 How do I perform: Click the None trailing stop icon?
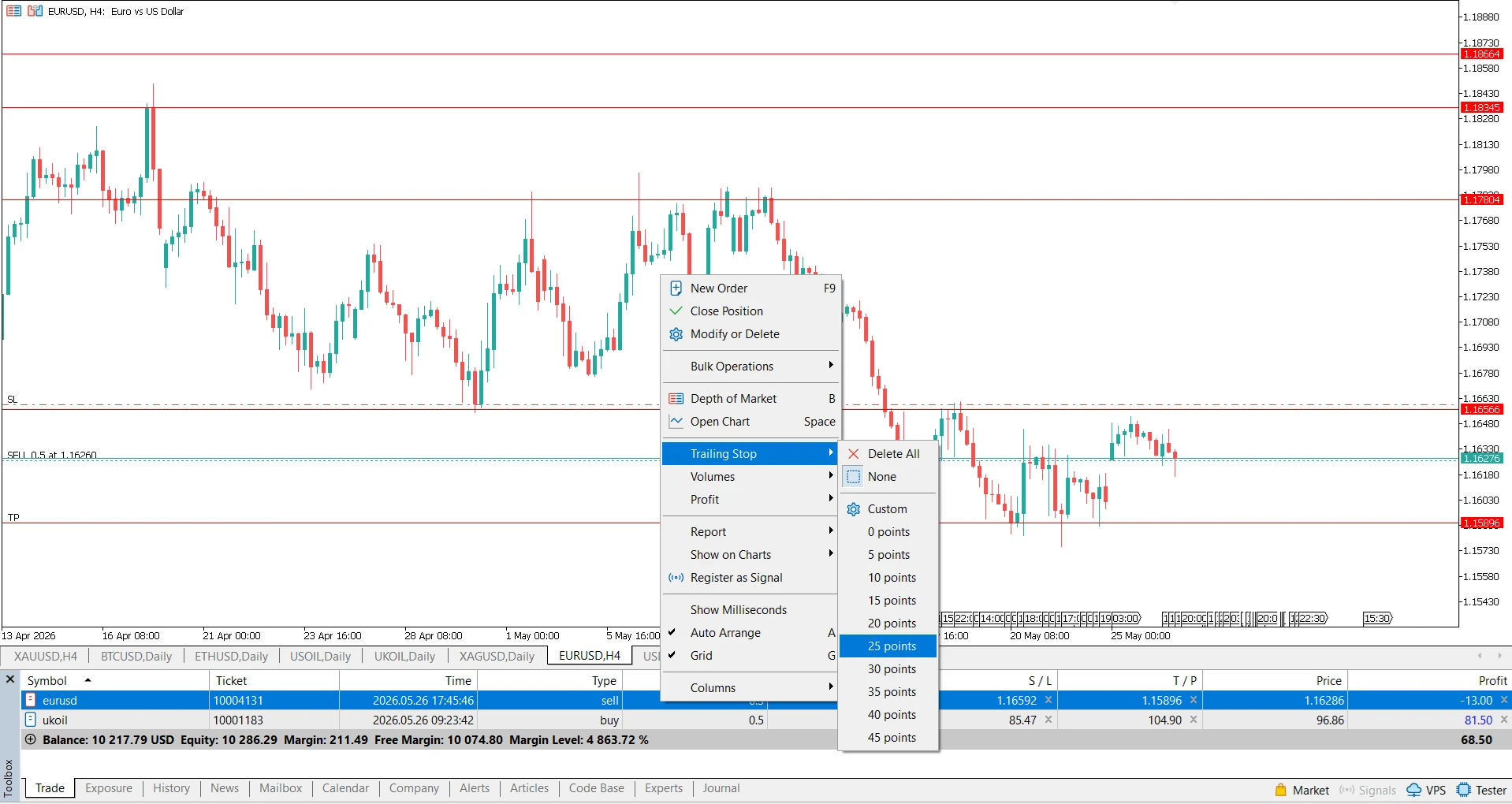[x=853, y=477]
